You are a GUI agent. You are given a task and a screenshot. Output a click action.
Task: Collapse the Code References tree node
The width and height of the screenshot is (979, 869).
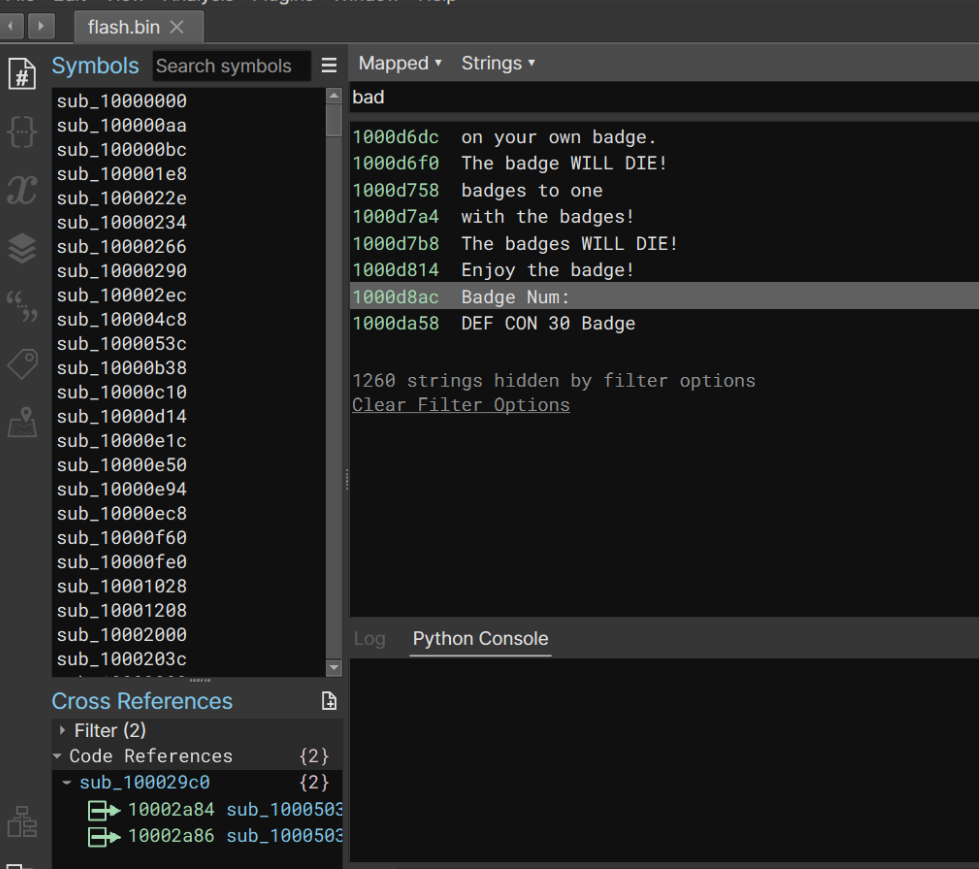coord(57,756)
